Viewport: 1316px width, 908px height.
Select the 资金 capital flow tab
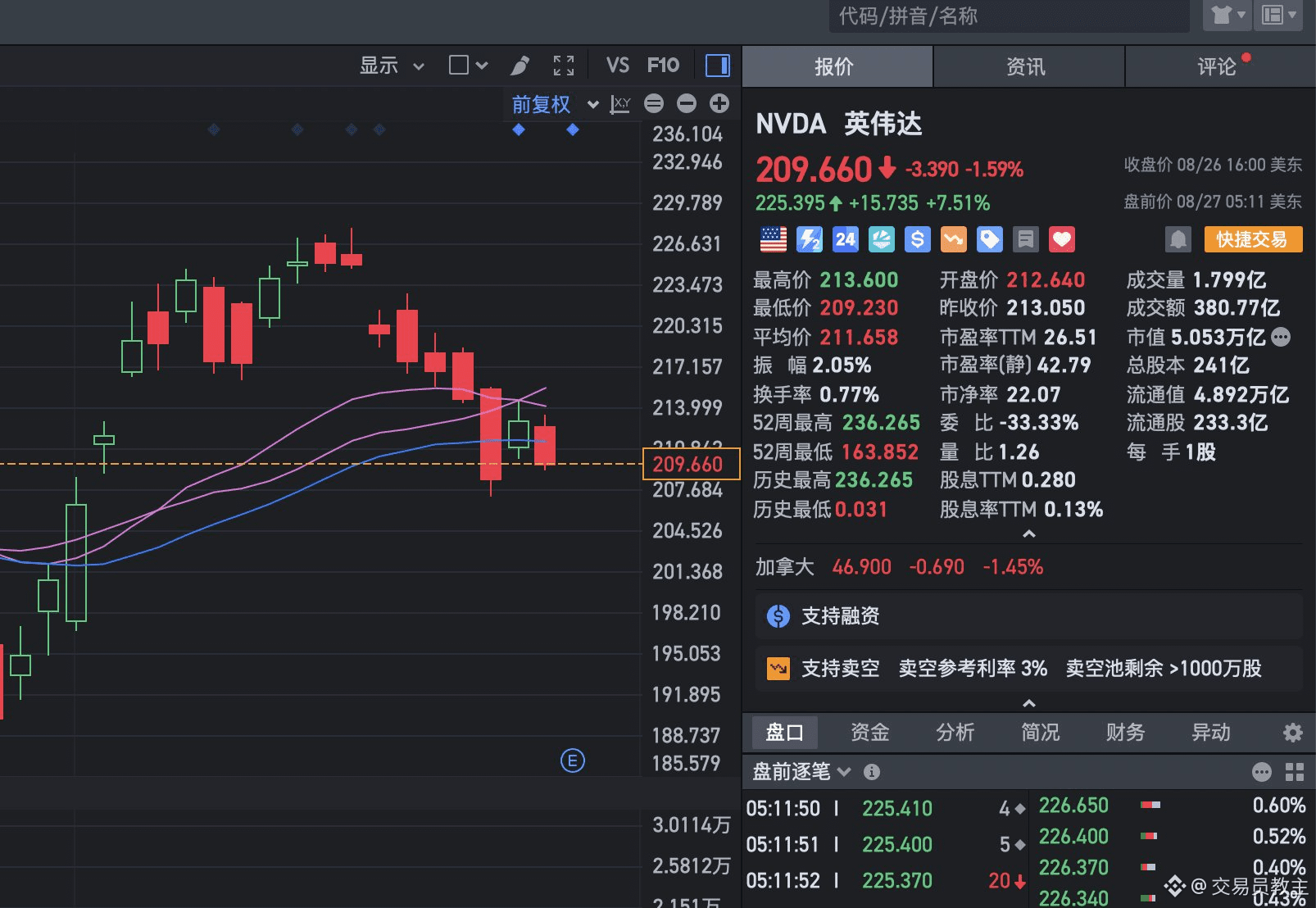click(869, 733)
